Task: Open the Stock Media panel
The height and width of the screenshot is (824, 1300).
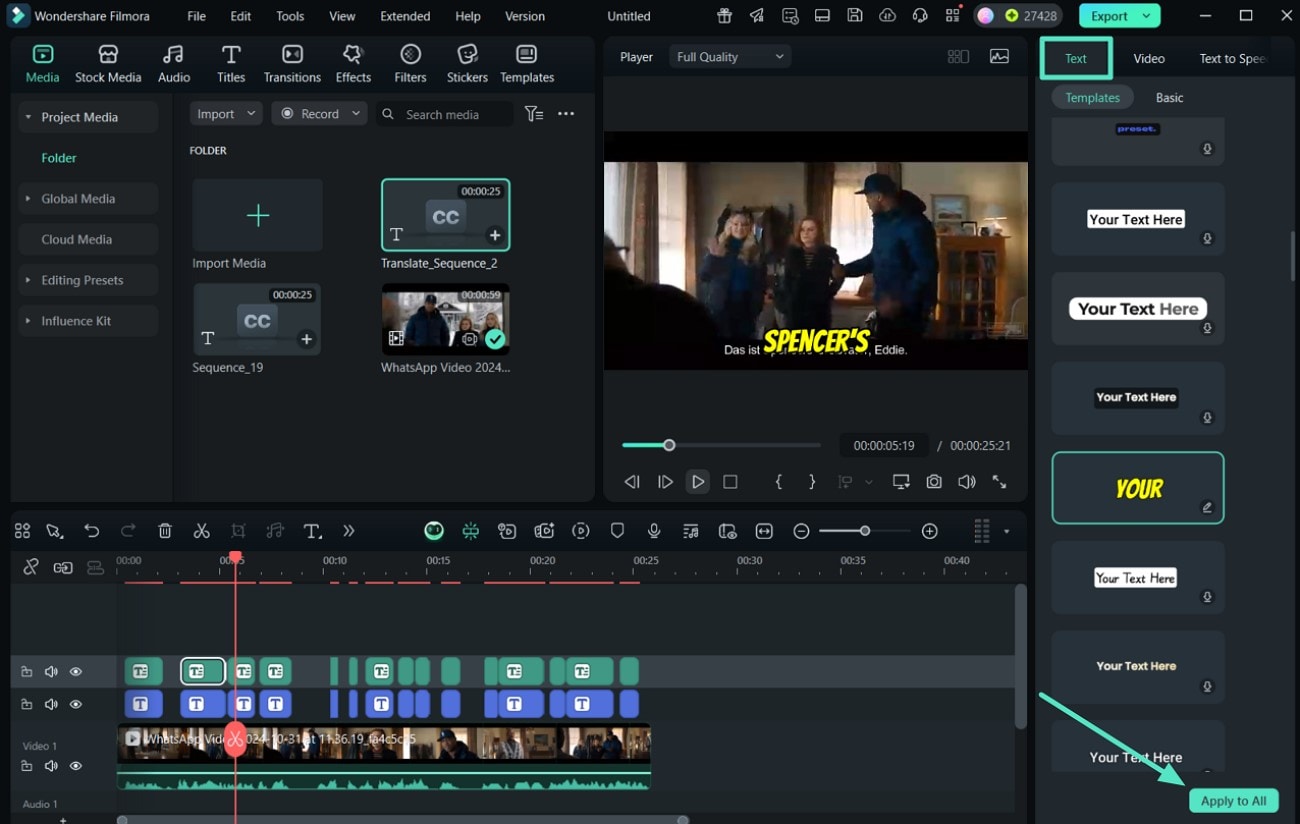Action: point(108,64)
